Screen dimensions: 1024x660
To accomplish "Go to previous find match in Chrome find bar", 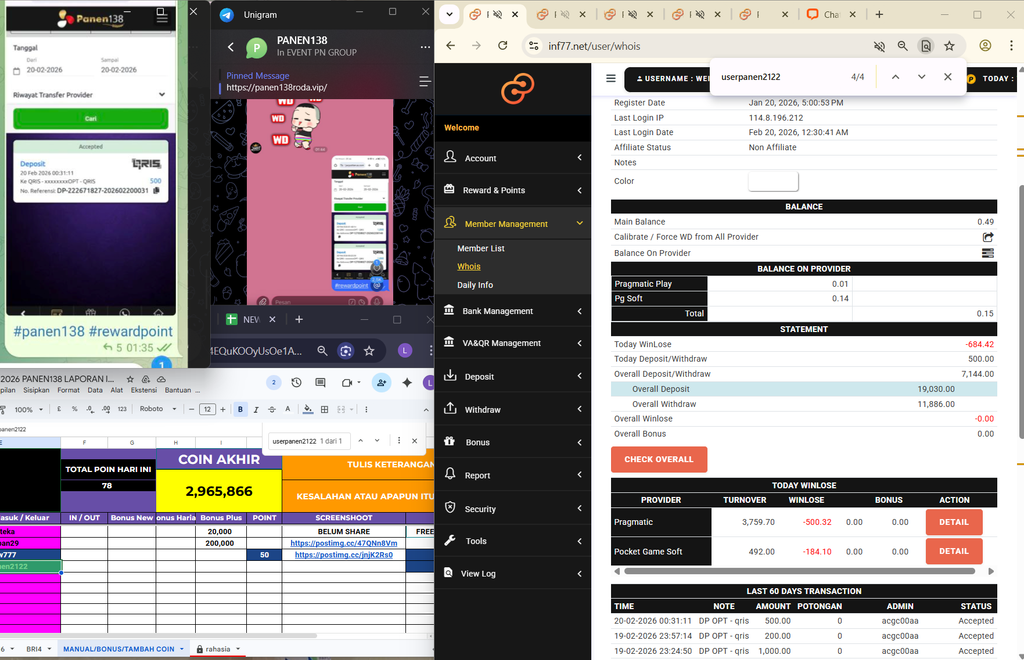I will click(895, 77).
